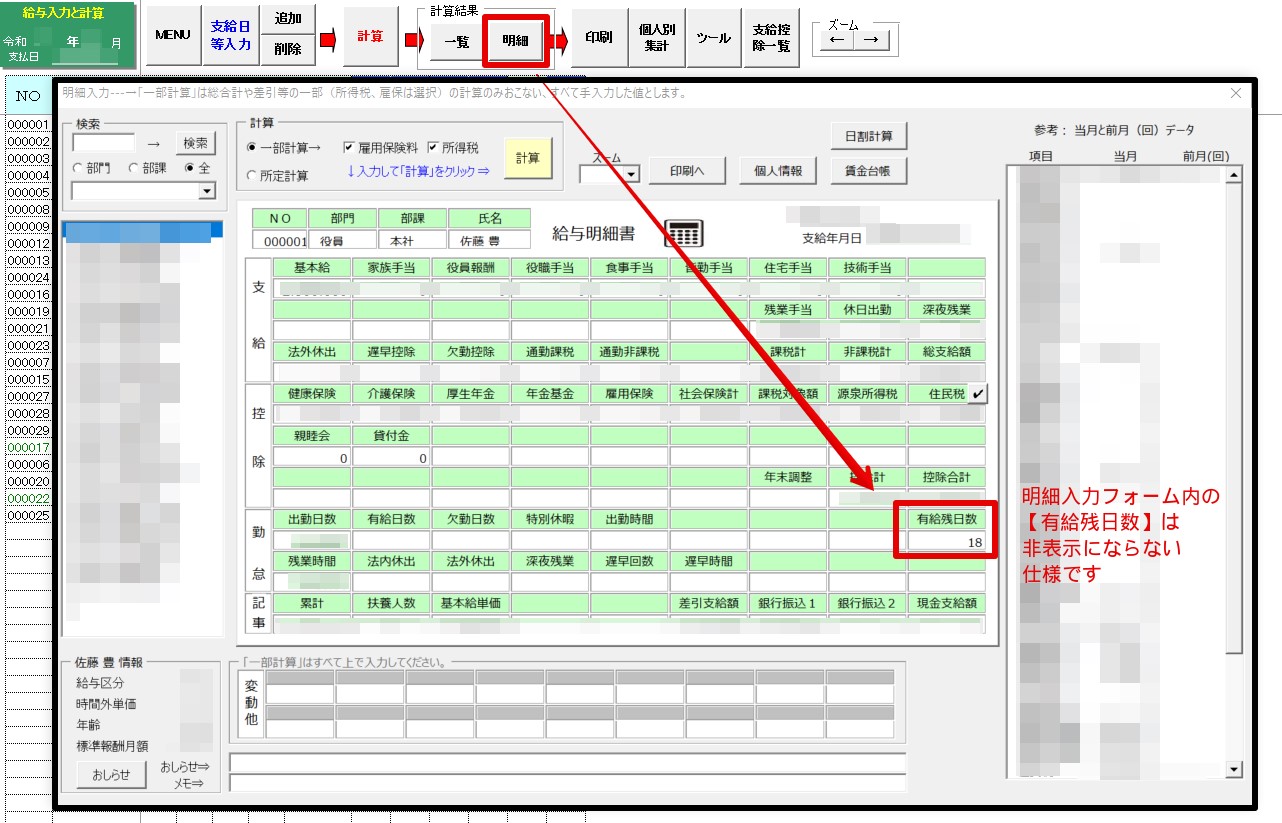The height and width of the screenshot is (823, 1282).
Task: Open the ズーム dropdown in the dialog
Action: tap(632, 174)
